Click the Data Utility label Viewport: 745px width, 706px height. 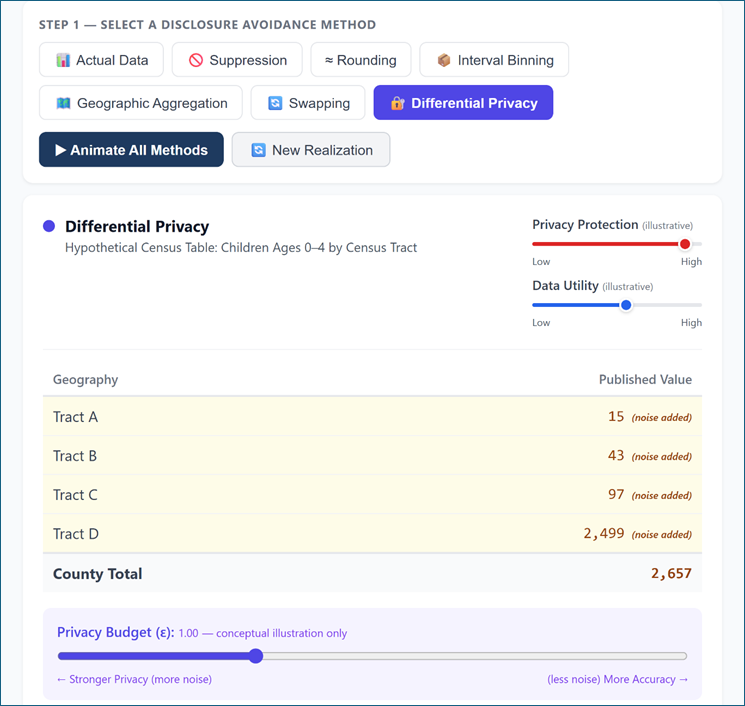tap(565, 286)
